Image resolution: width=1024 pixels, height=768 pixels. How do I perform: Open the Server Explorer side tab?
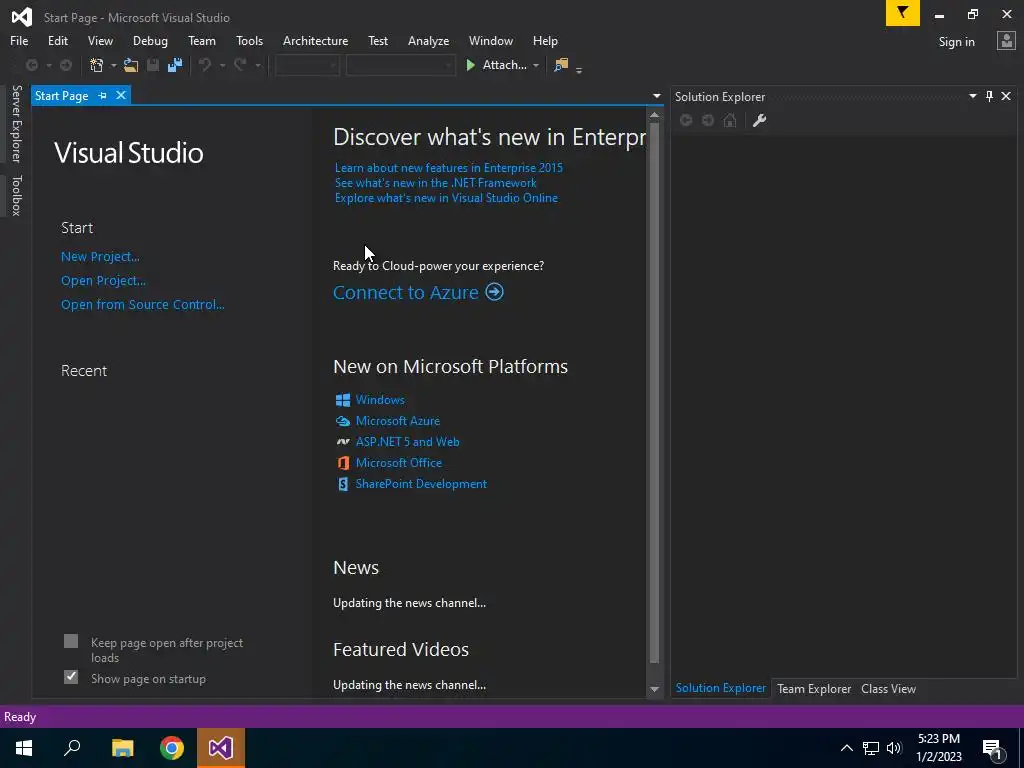16,123
